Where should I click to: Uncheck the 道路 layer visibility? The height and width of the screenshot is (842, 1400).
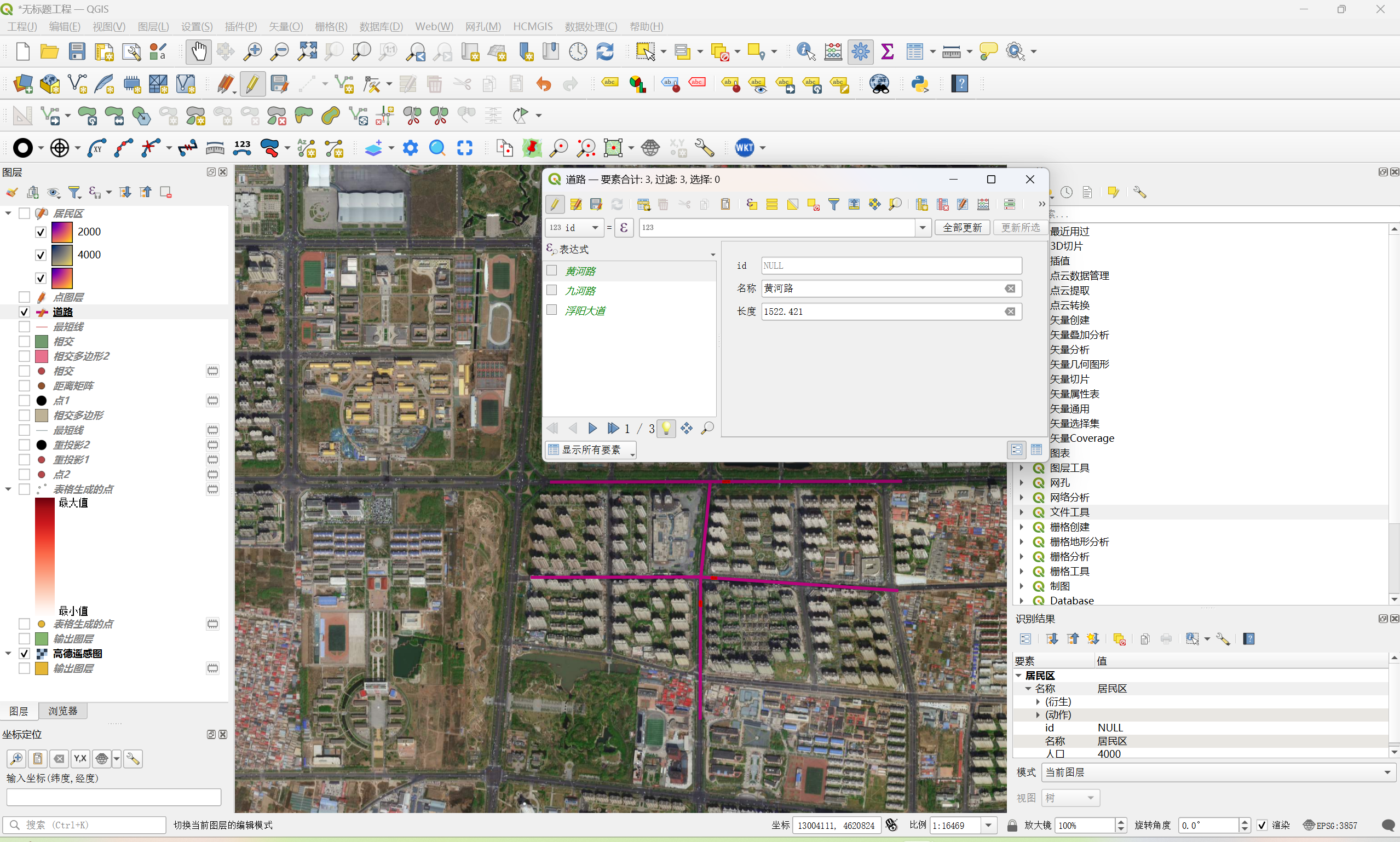(25, 312)
